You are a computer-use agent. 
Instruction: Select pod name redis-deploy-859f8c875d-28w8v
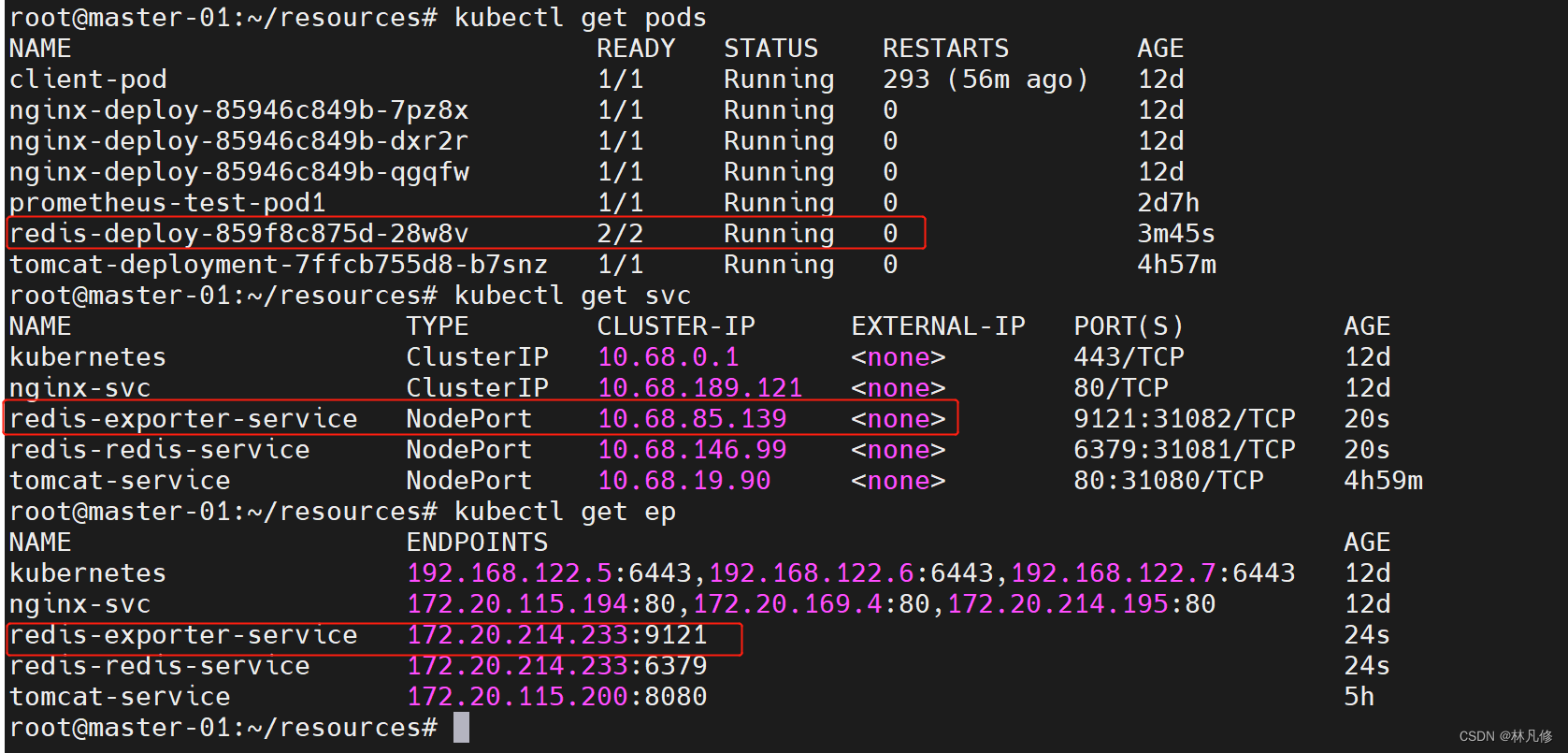pos(238,234)
